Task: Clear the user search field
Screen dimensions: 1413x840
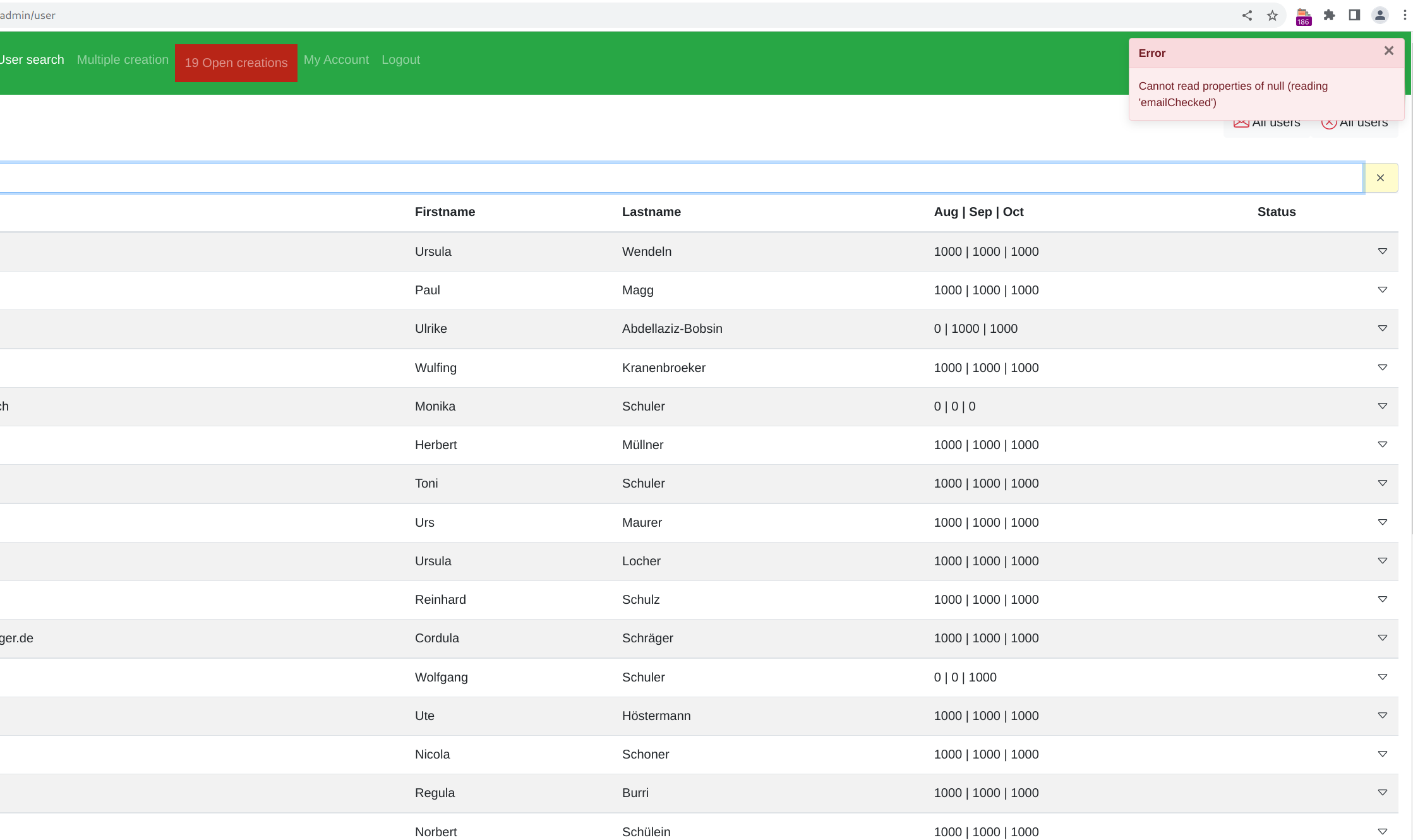Action: [1380, 178]
